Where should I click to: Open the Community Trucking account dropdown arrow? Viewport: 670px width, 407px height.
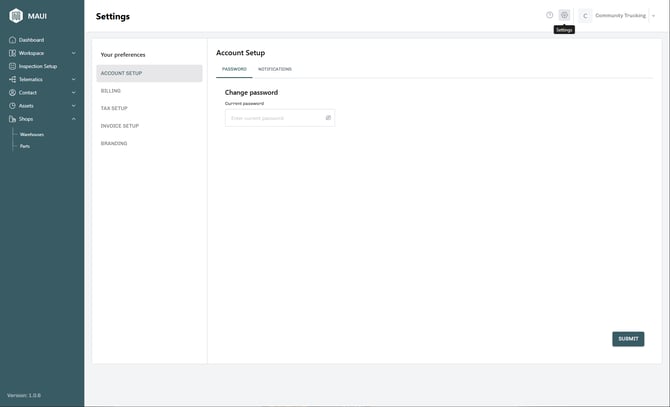click(x=653, y=16)
